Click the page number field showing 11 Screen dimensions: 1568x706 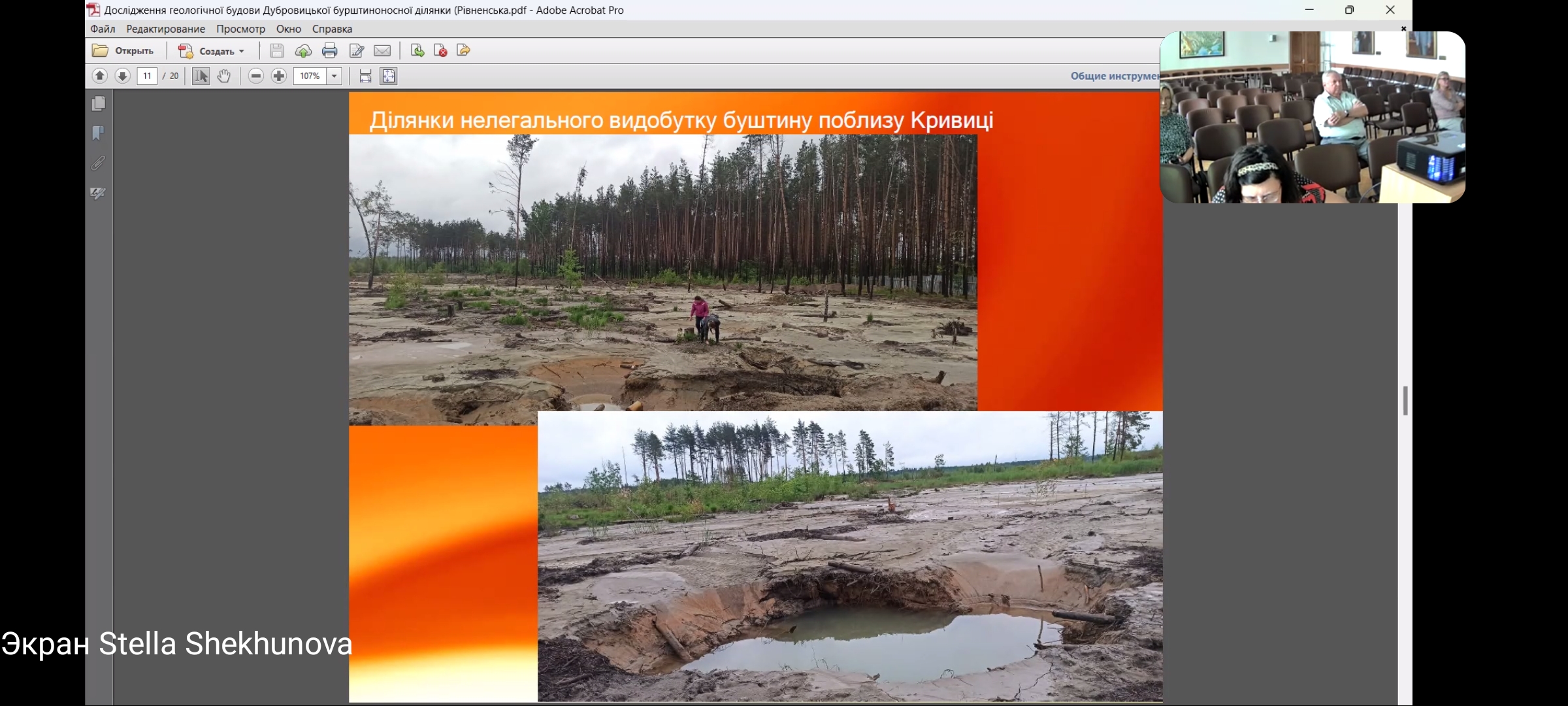[x=147, y=76]
